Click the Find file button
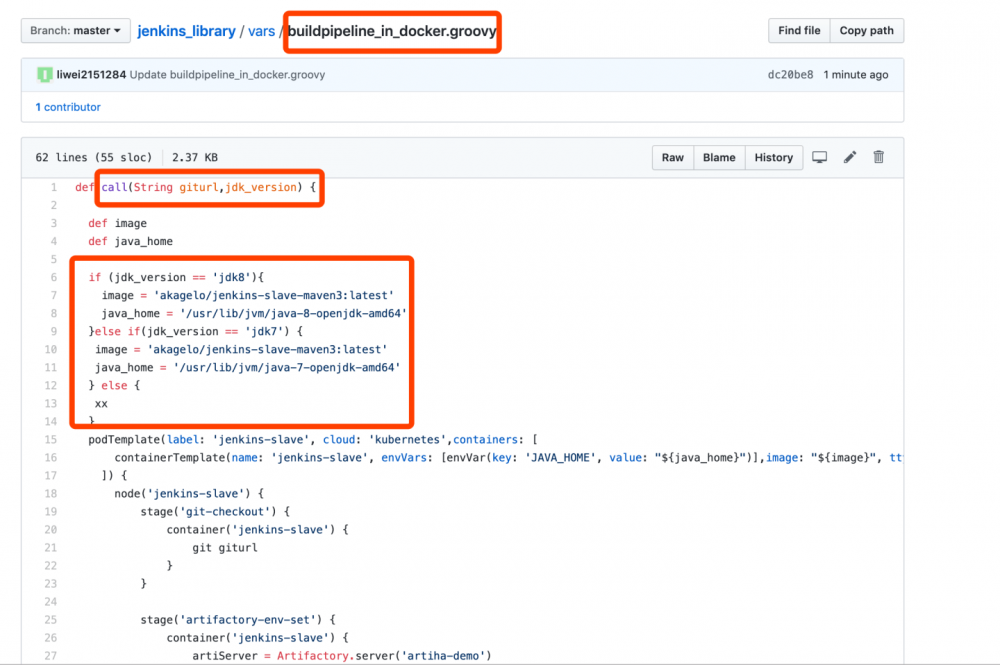The image size is (1000, 665). point(799,31)
